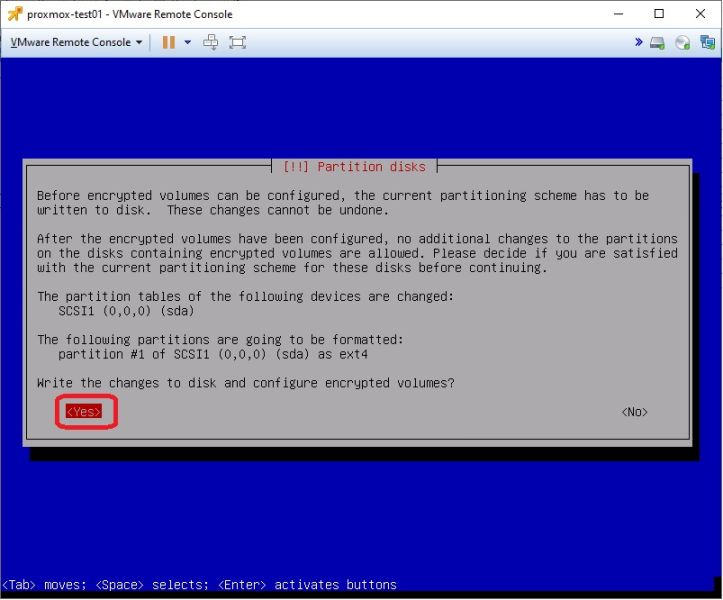Click the VMware Remote Console title bar icon

(15, 14)
